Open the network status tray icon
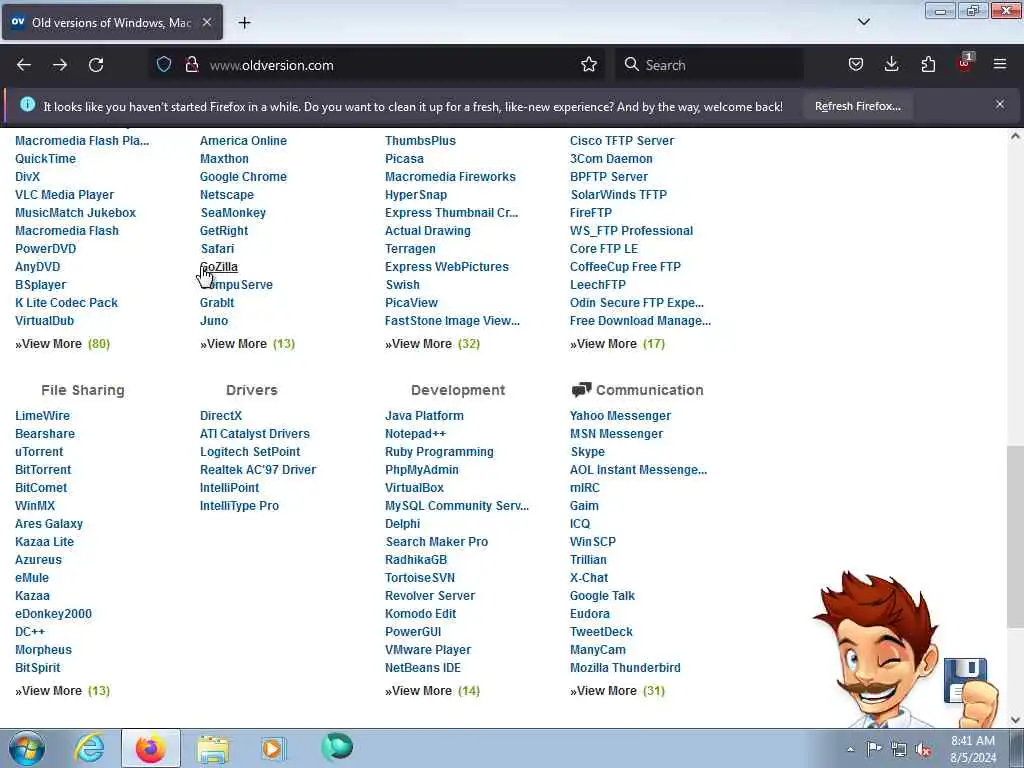This screenshot has width=1024, height=768. coord(899,750)
